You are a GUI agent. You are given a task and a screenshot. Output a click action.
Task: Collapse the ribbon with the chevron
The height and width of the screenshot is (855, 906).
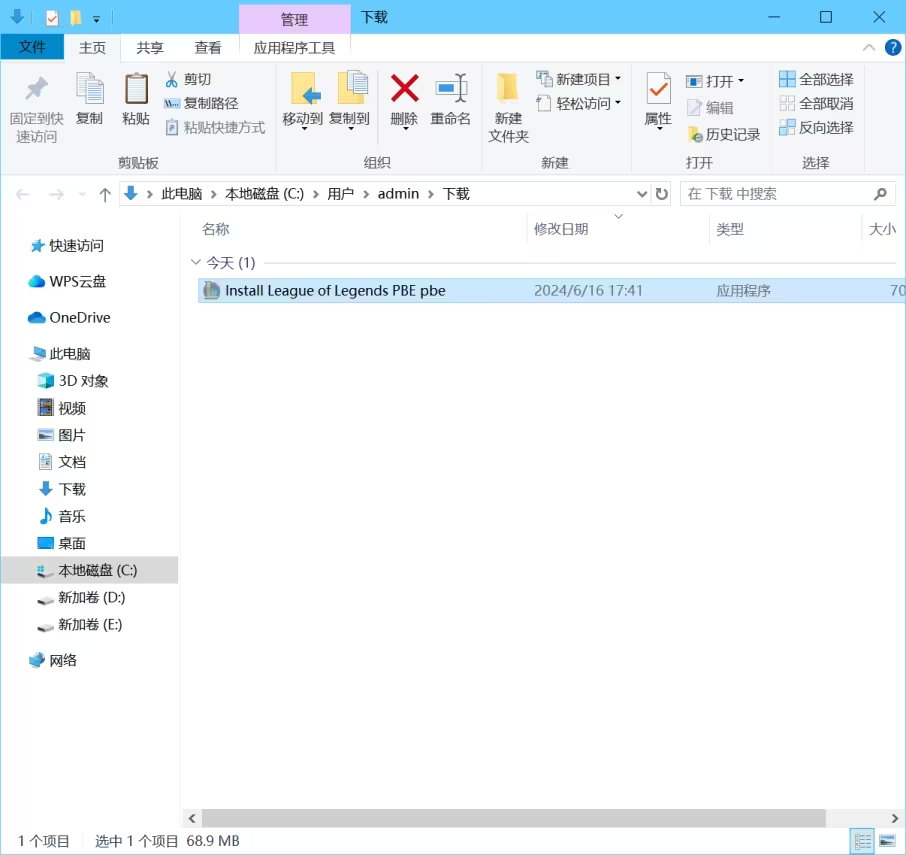pyautogui.click(x=868, y=47)
